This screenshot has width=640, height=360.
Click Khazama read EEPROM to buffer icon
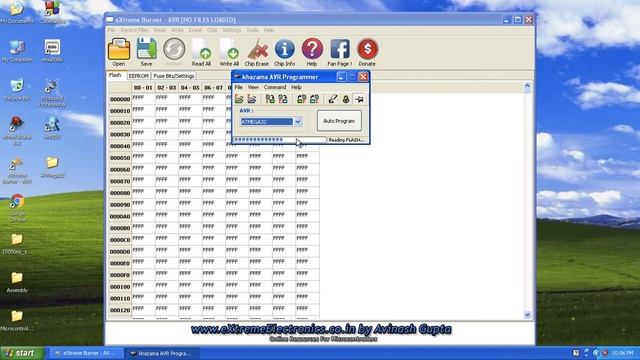coord(314,99)
